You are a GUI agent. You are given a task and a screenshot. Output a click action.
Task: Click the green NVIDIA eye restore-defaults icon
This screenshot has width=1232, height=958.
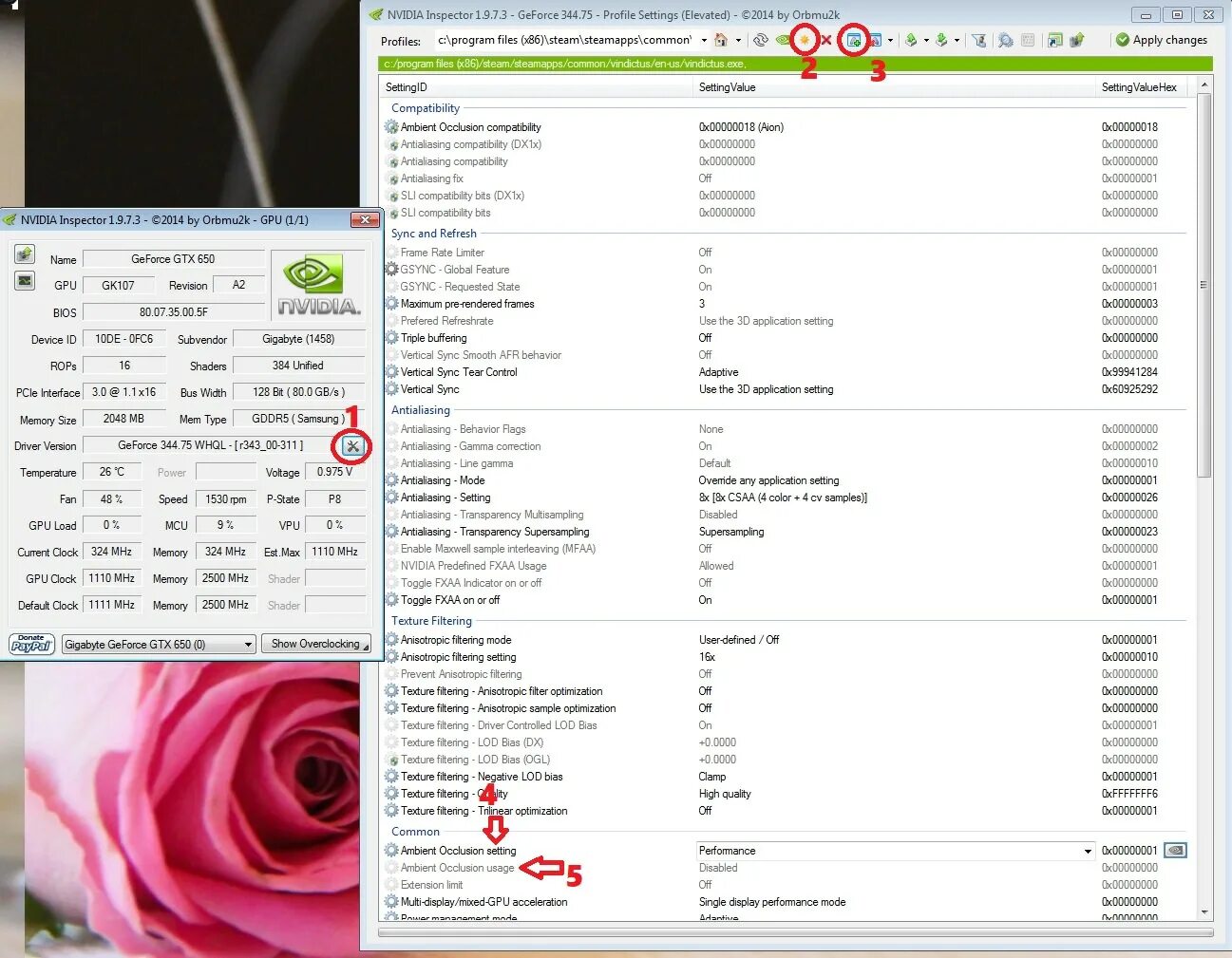784,40
